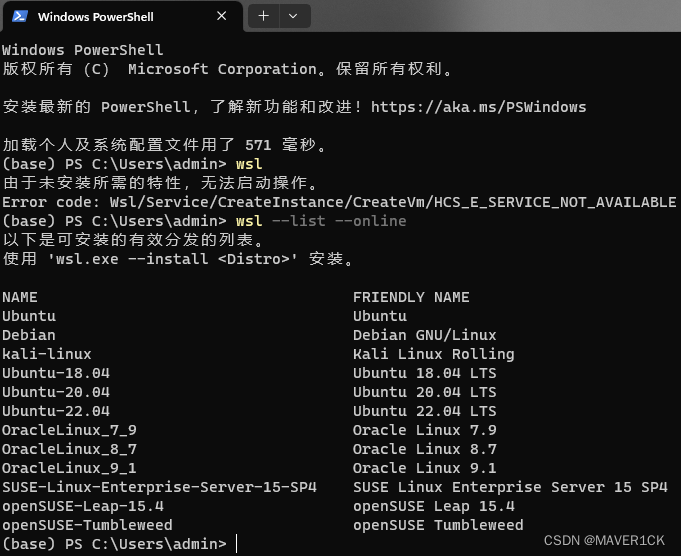Viewport: 681px width, 556px height.
Task: Expand the new tab profile dropdown arrow
Action: (293, 16)
